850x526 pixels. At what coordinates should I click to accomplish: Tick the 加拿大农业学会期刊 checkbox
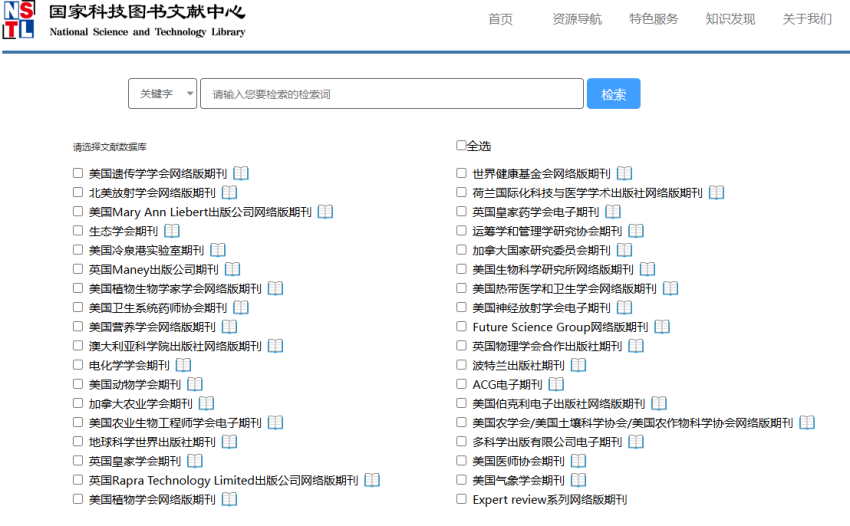[78, 403]
